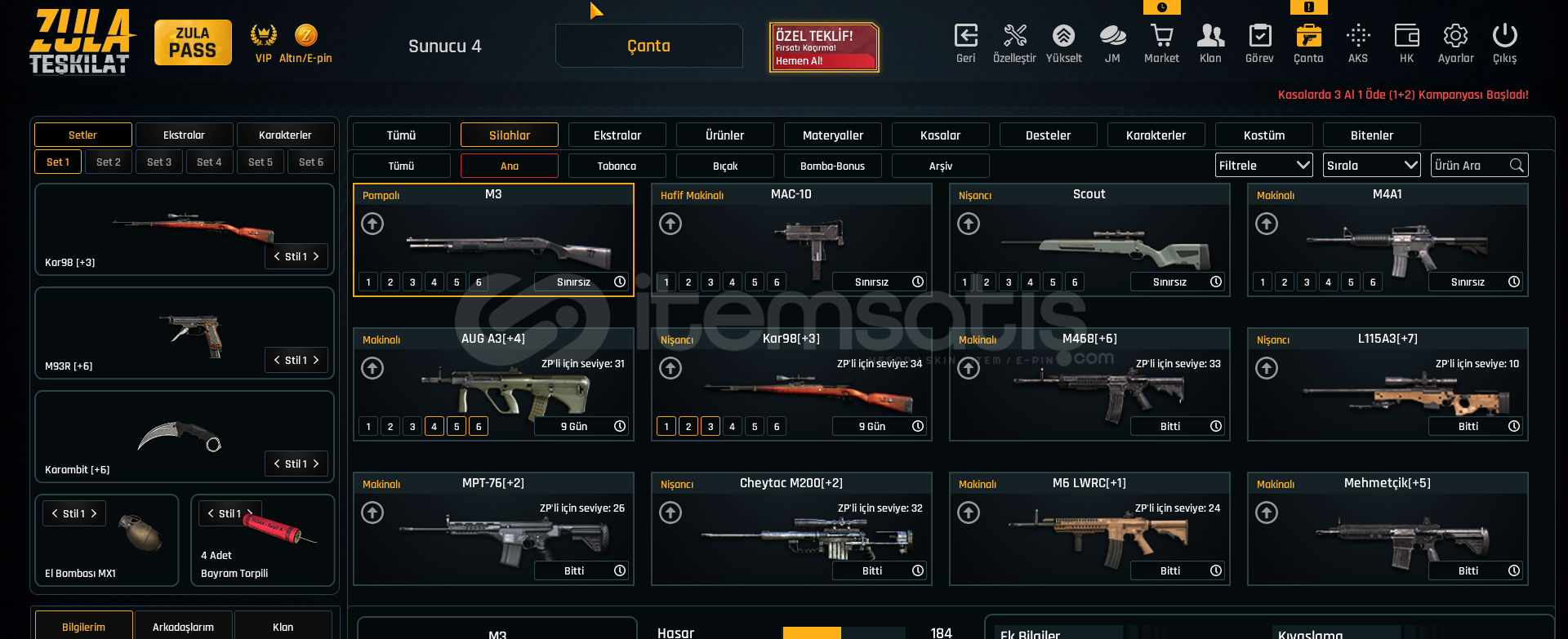
Task: Open the HK icon
Action: point(1406,36)
